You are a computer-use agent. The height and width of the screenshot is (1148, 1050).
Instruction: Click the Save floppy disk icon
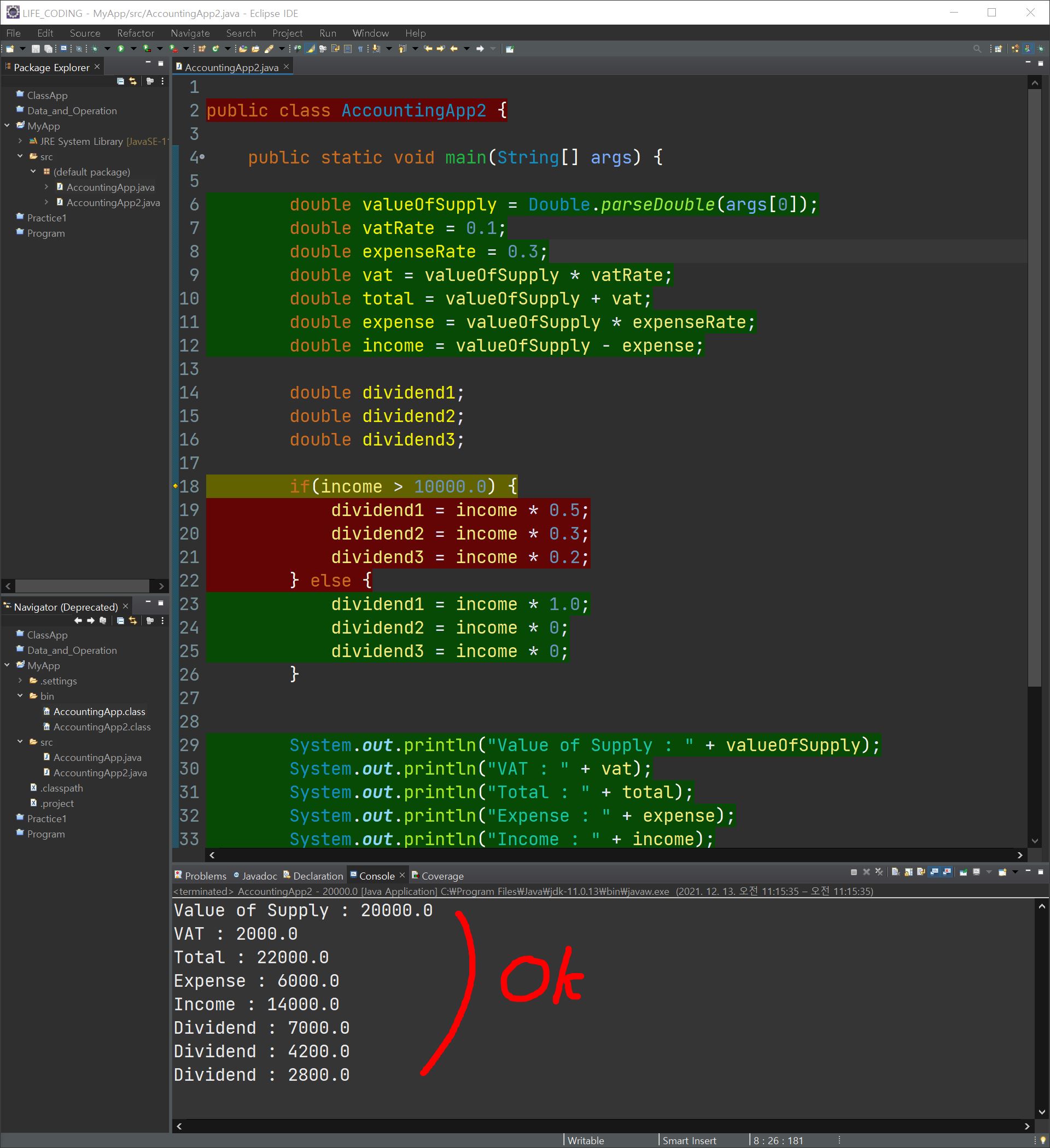36,49
